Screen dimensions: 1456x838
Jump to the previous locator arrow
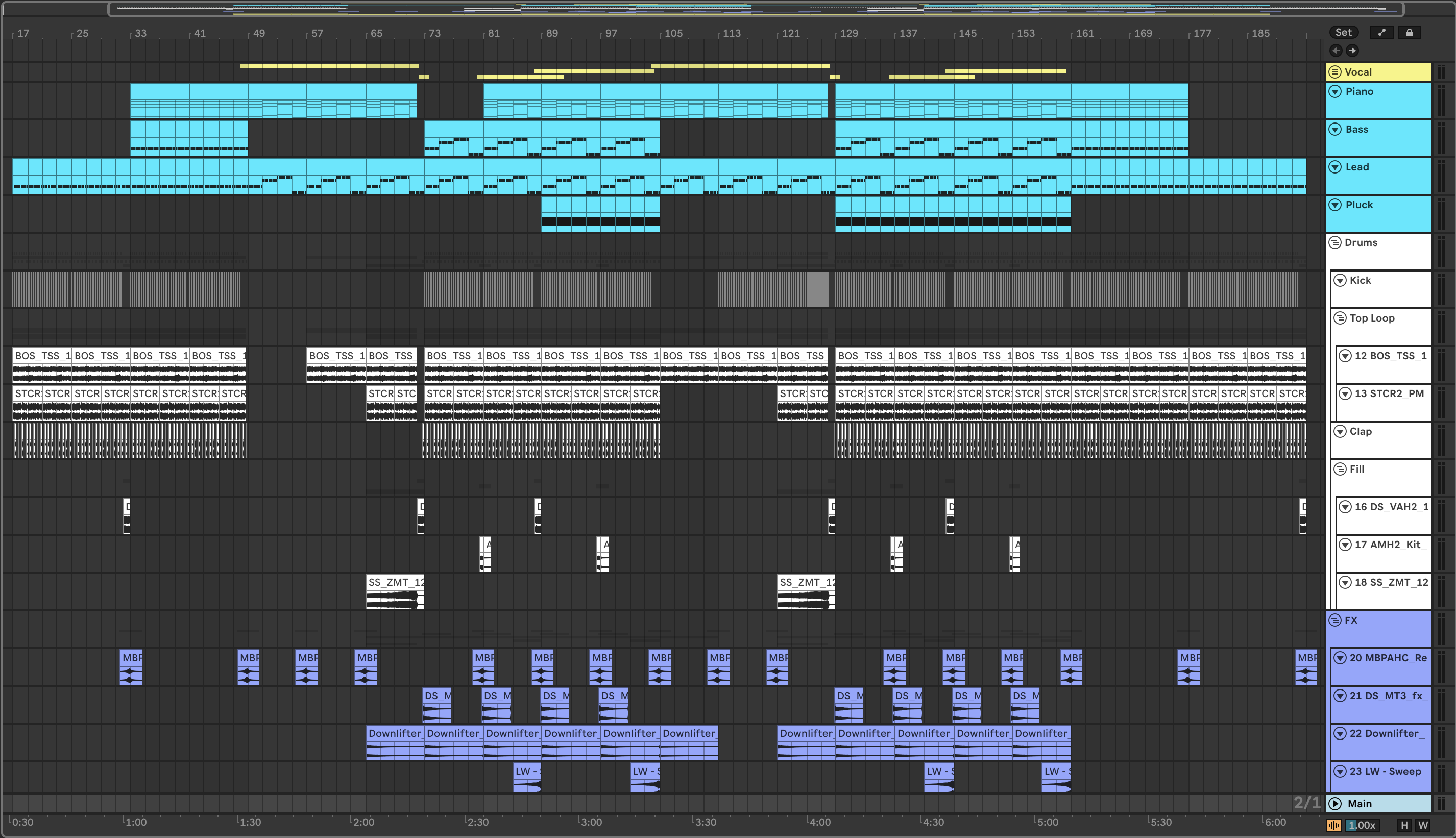coord(1336,51)
